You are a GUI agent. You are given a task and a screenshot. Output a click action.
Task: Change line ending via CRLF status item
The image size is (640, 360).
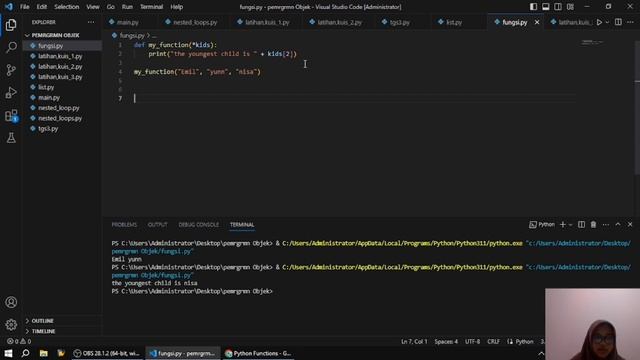[493, 341]
